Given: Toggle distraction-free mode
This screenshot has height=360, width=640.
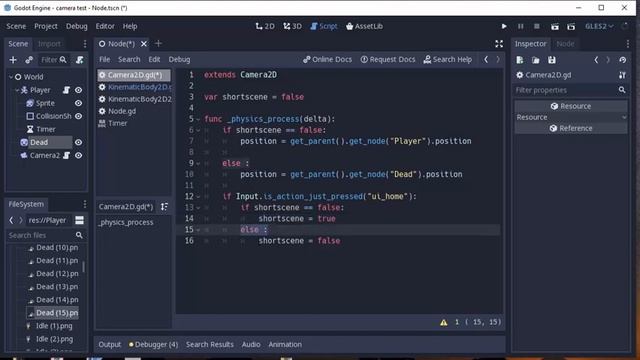Looking at the screenshot, I should point(499,44).
